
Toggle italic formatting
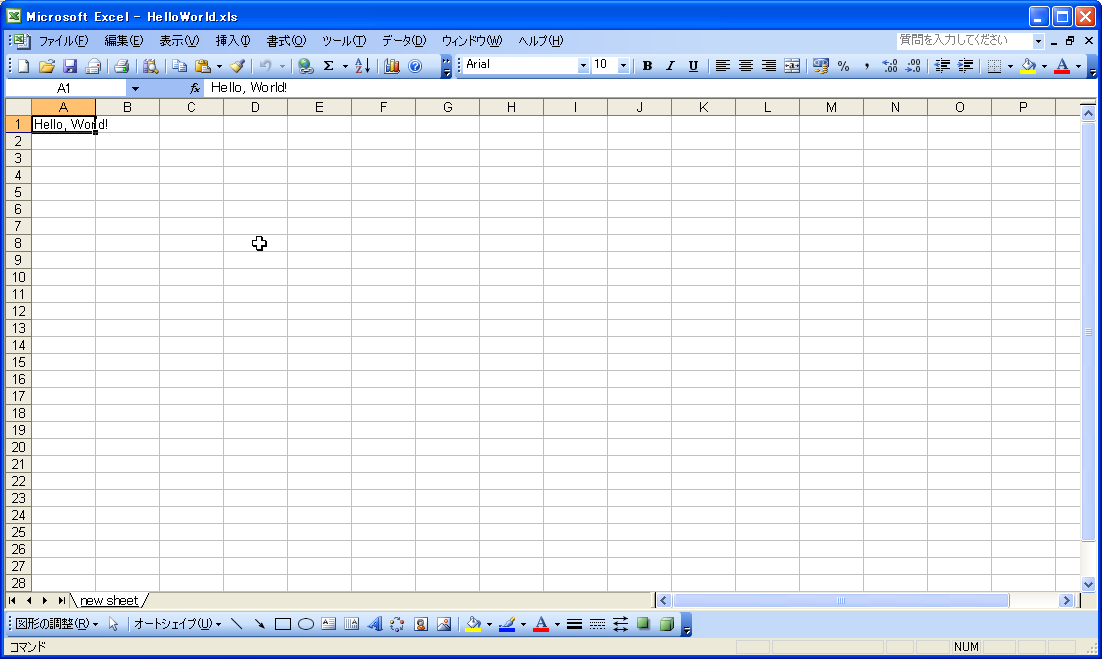(670, 66)
